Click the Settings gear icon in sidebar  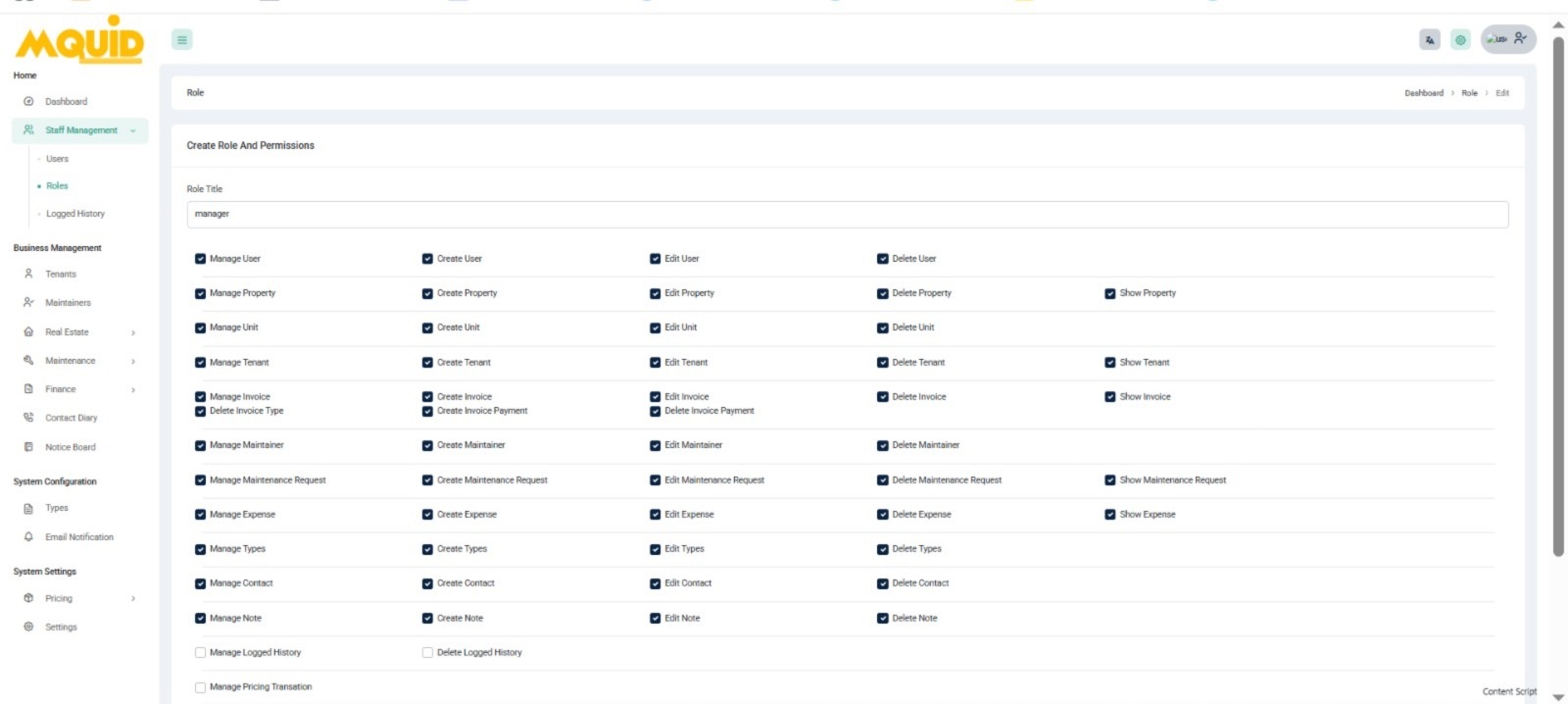(x=28, y=626)
